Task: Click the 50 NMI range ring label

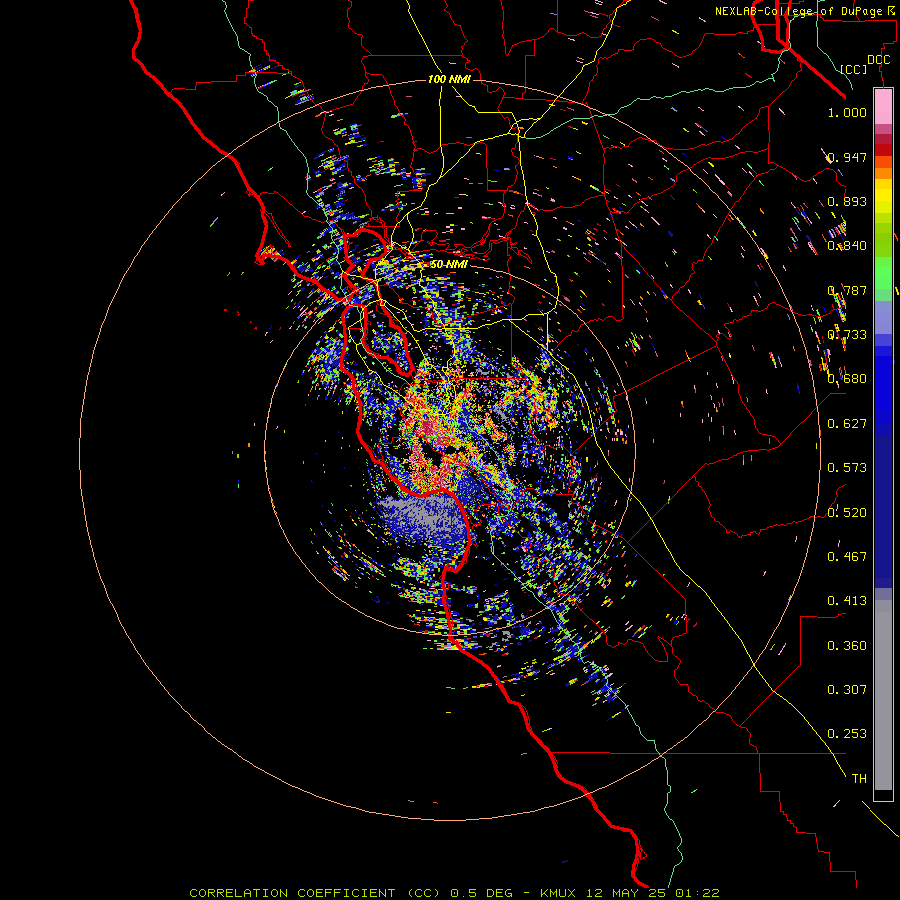Action: coord(449,264)
